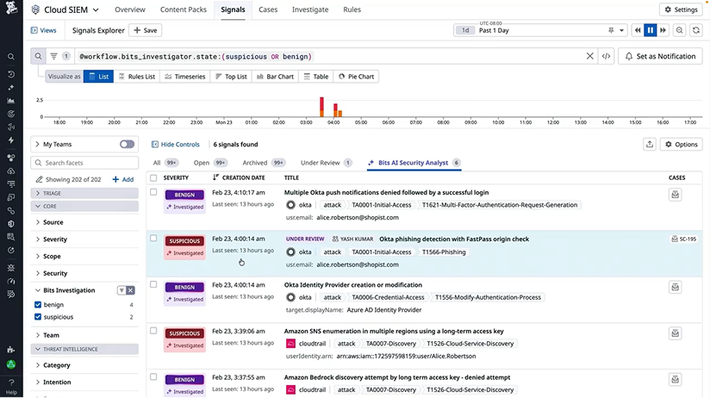The image size is (710, 398).
Task: Select the Okta phishing detection signal checkbox
Action: [x=154, y=238]
